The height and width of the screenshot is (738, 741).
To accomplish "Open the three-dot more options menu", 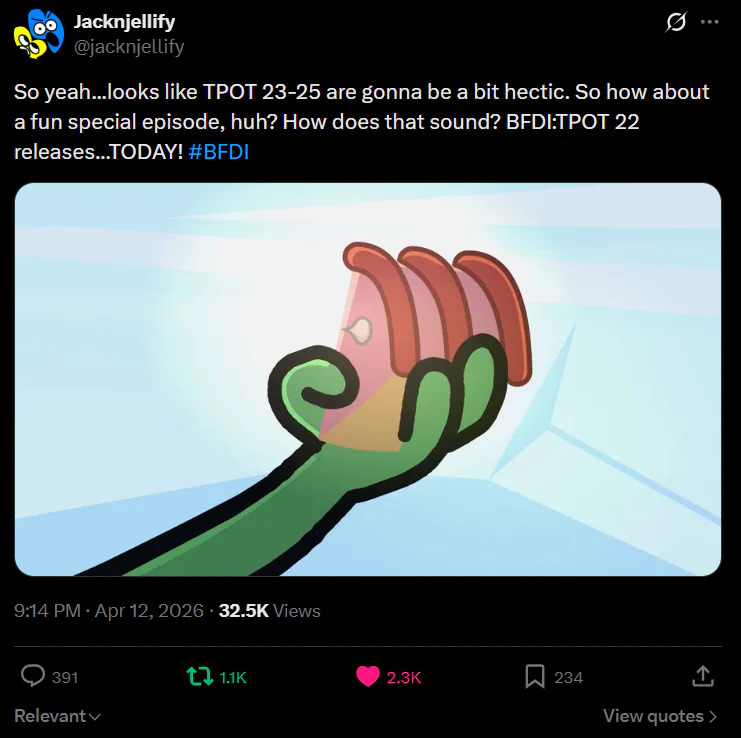I will tap(709, 22).
